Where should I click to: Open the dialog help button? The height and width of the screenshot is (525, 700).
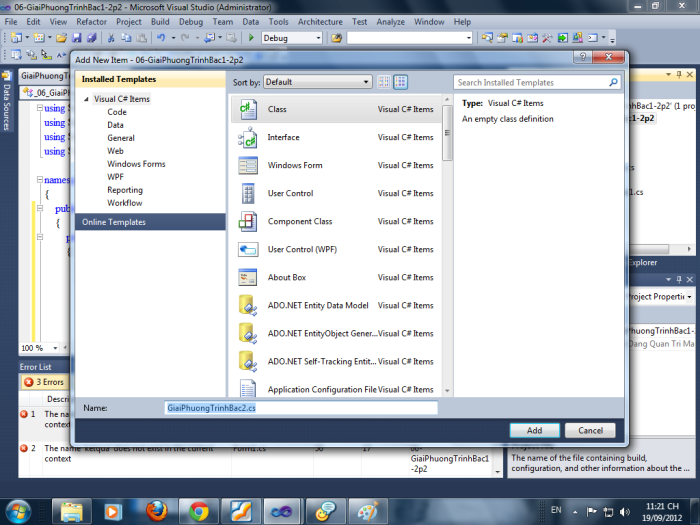(583, 57)
